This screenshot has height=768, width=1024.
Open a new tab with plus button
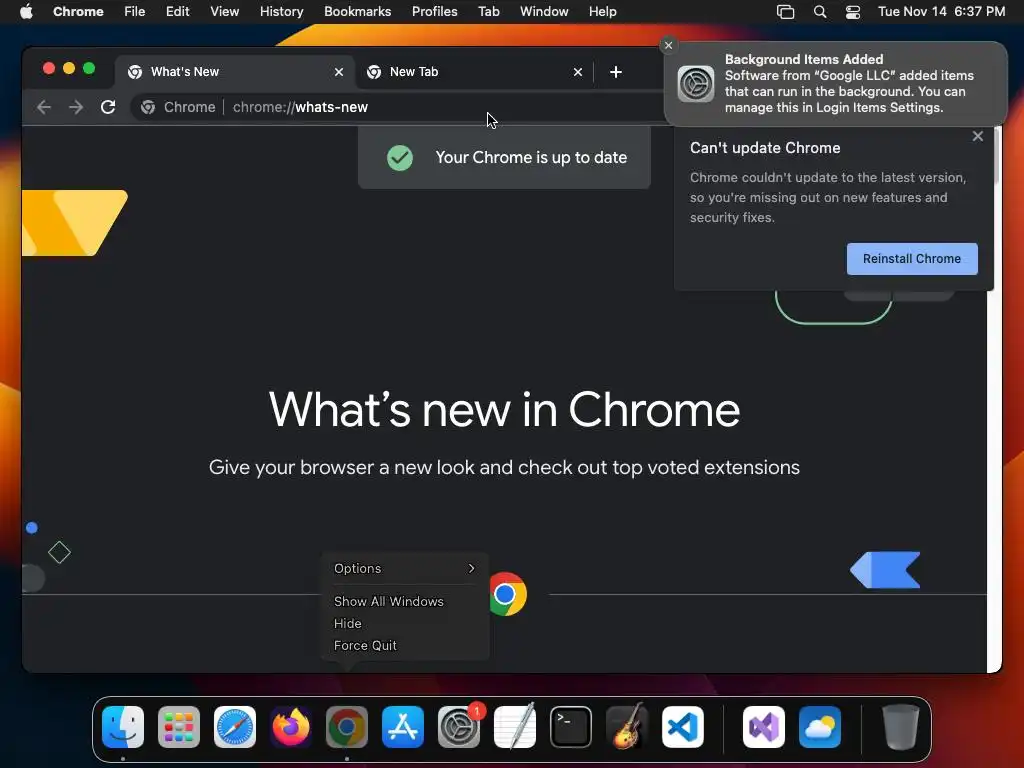click(x=616, y=72)
